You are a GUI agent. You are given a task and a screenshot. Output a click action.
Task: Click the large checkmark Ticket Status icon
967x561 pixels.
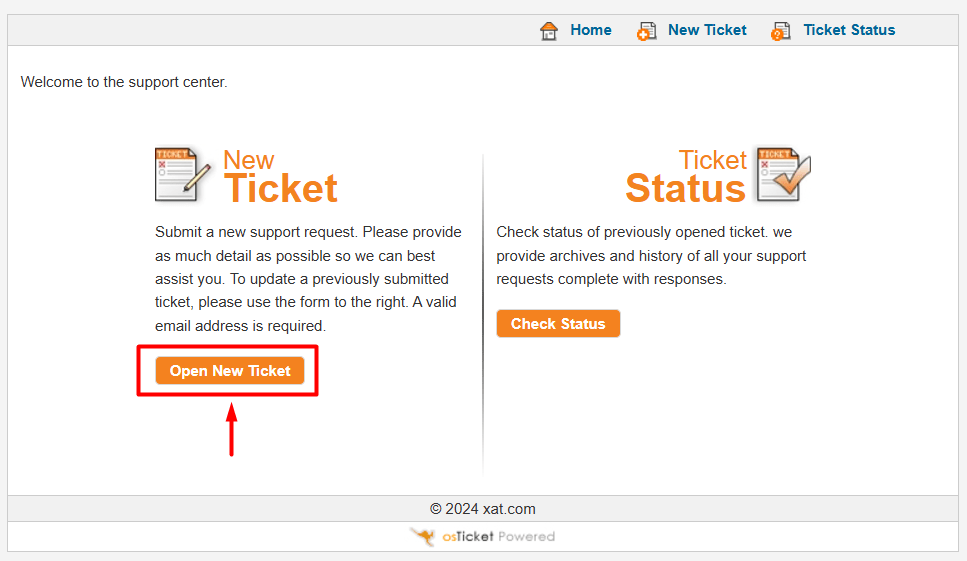pyautogui.click(x=783, y=175)
